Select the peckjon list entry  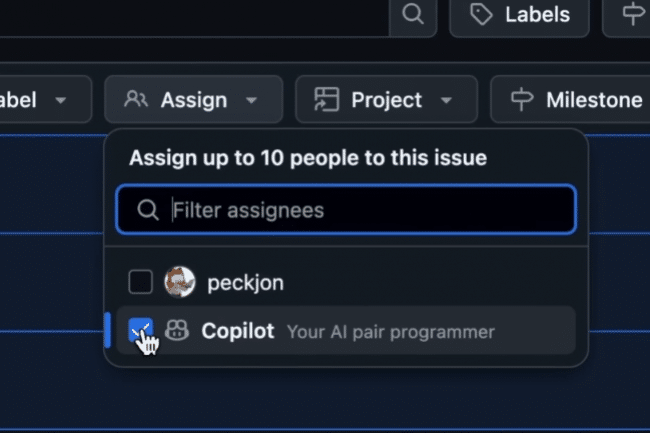346,282
